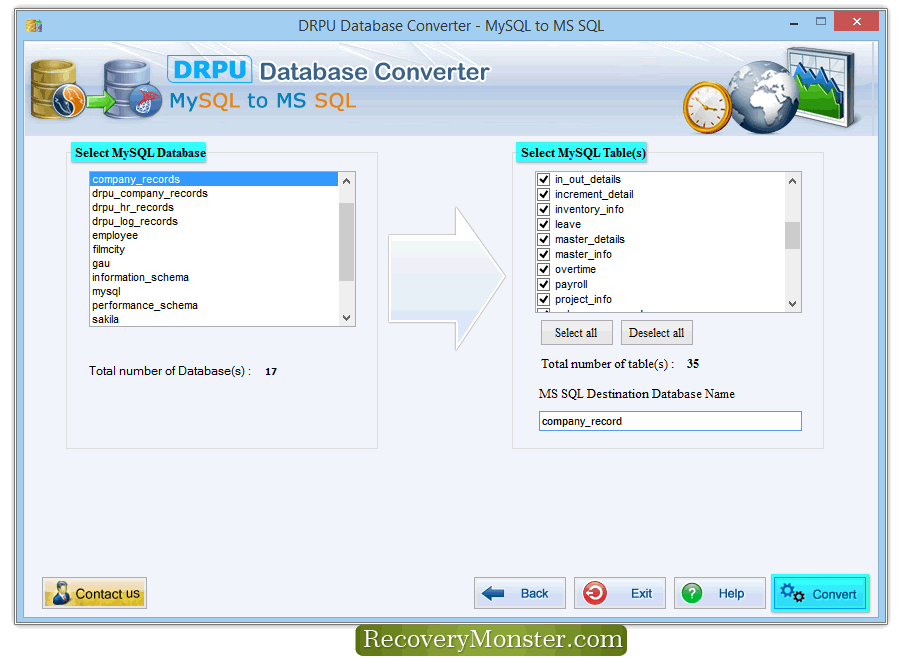
Task: Click the green arrow between database icons
Action: point(101,102)
